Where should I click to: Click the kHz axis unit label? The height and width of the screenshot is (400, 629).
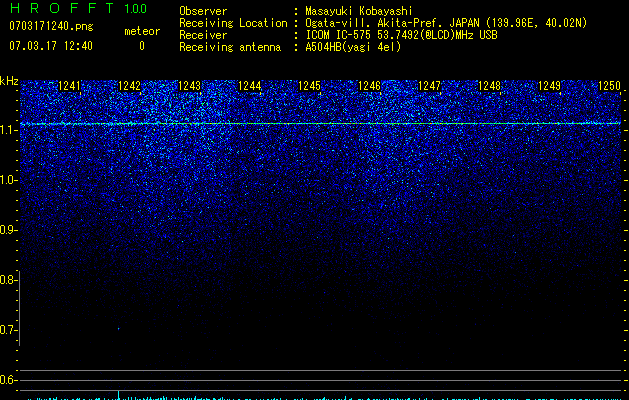click(x=9, y=81)
